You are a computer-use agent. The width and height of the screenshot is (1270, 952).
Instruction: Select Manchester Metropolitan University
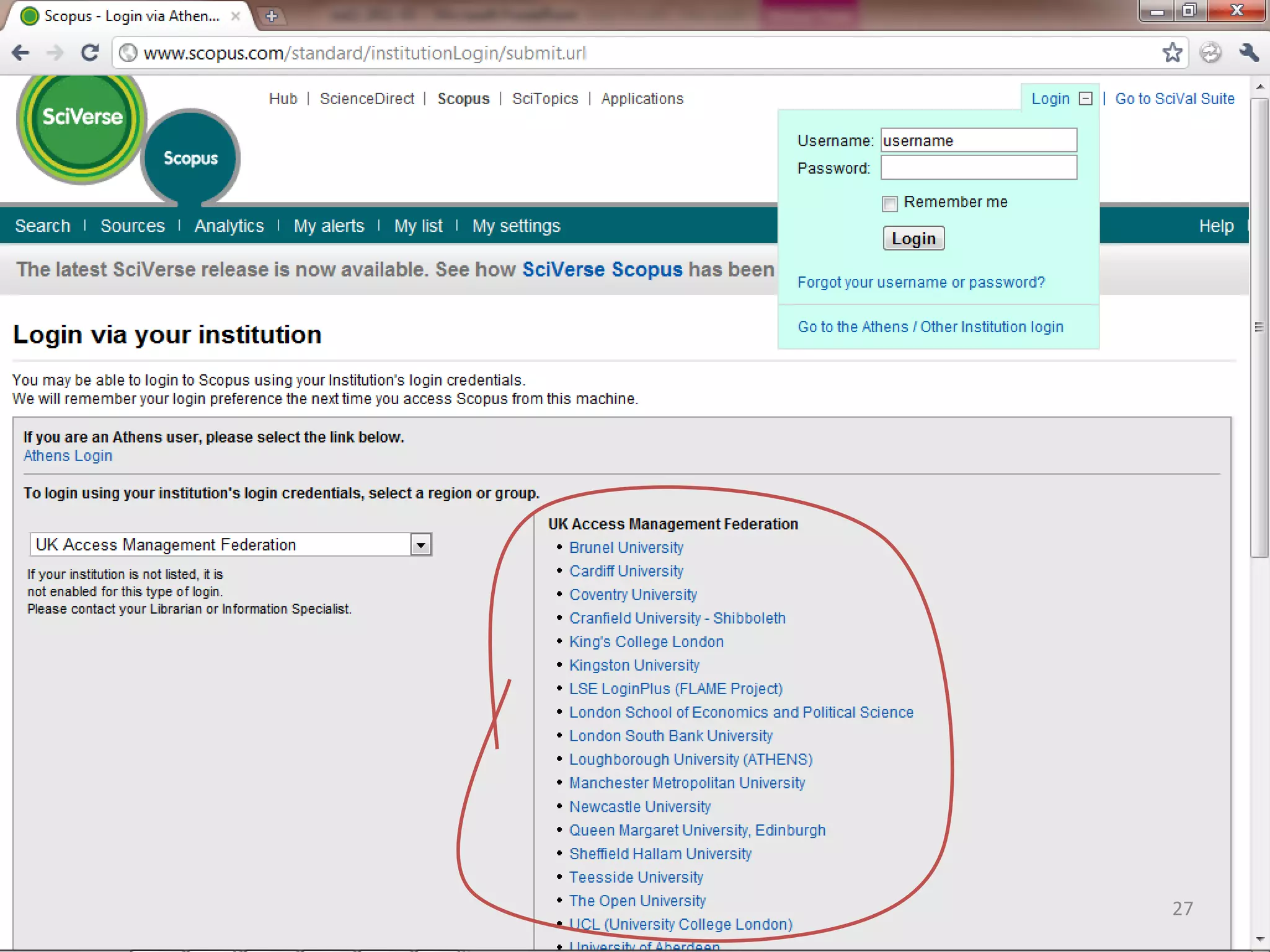[687, 783]
